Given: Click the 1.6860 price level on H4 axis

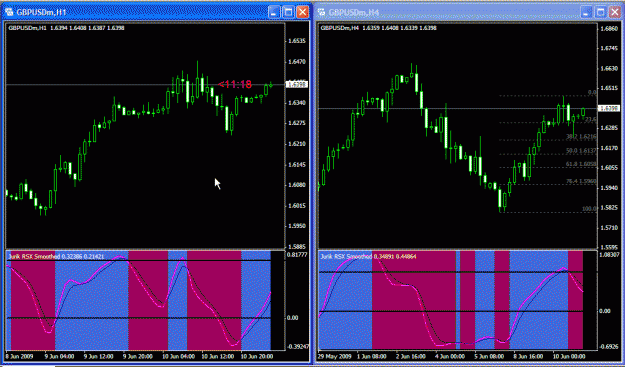Looking at the screenshot, I should [609, 29].
